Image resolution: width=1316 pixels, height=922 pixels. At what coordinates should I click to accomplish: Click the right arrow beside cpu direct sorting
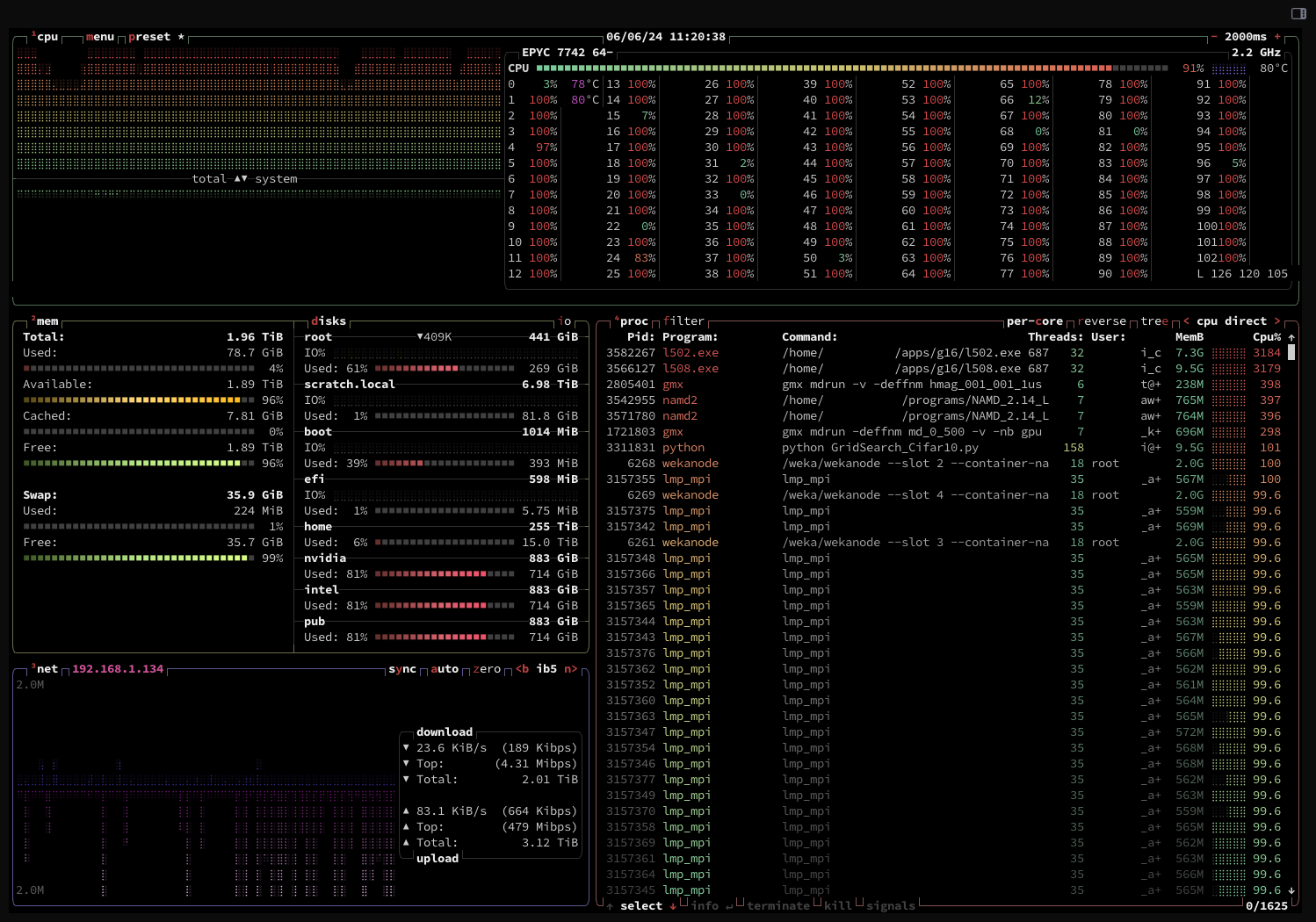pyautogui.click(x=1277, y=321)
